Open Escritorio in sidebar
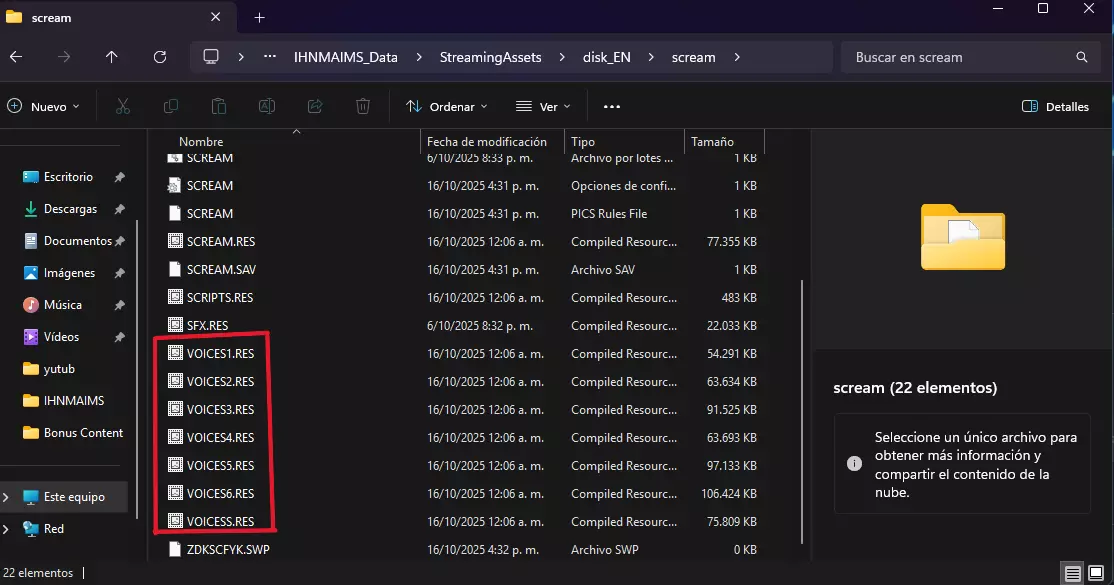The height and width of the screenshot is (585, 1114). pos(68,177)
